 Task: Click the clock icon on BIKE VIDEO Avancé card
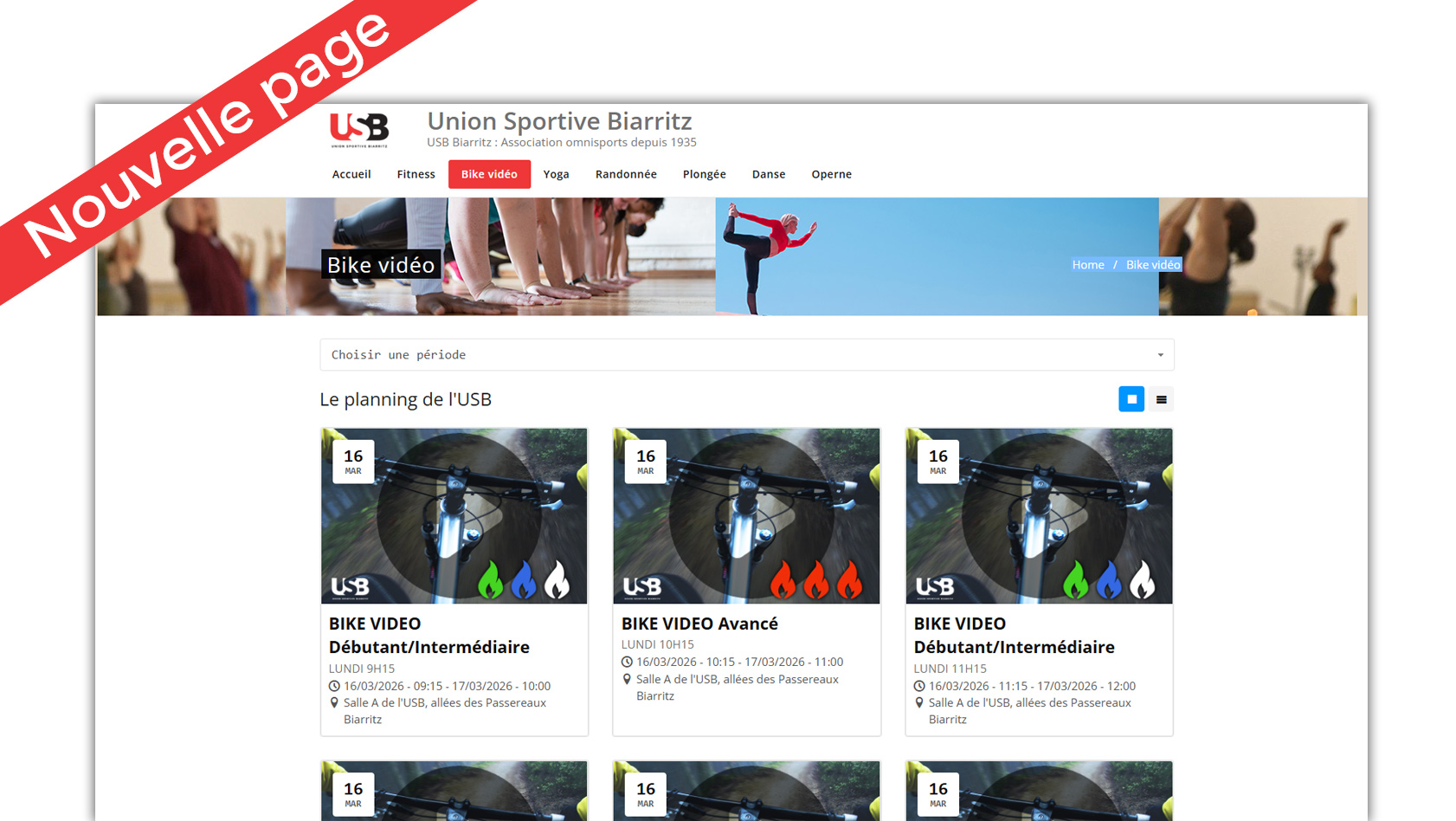point(626,661)
